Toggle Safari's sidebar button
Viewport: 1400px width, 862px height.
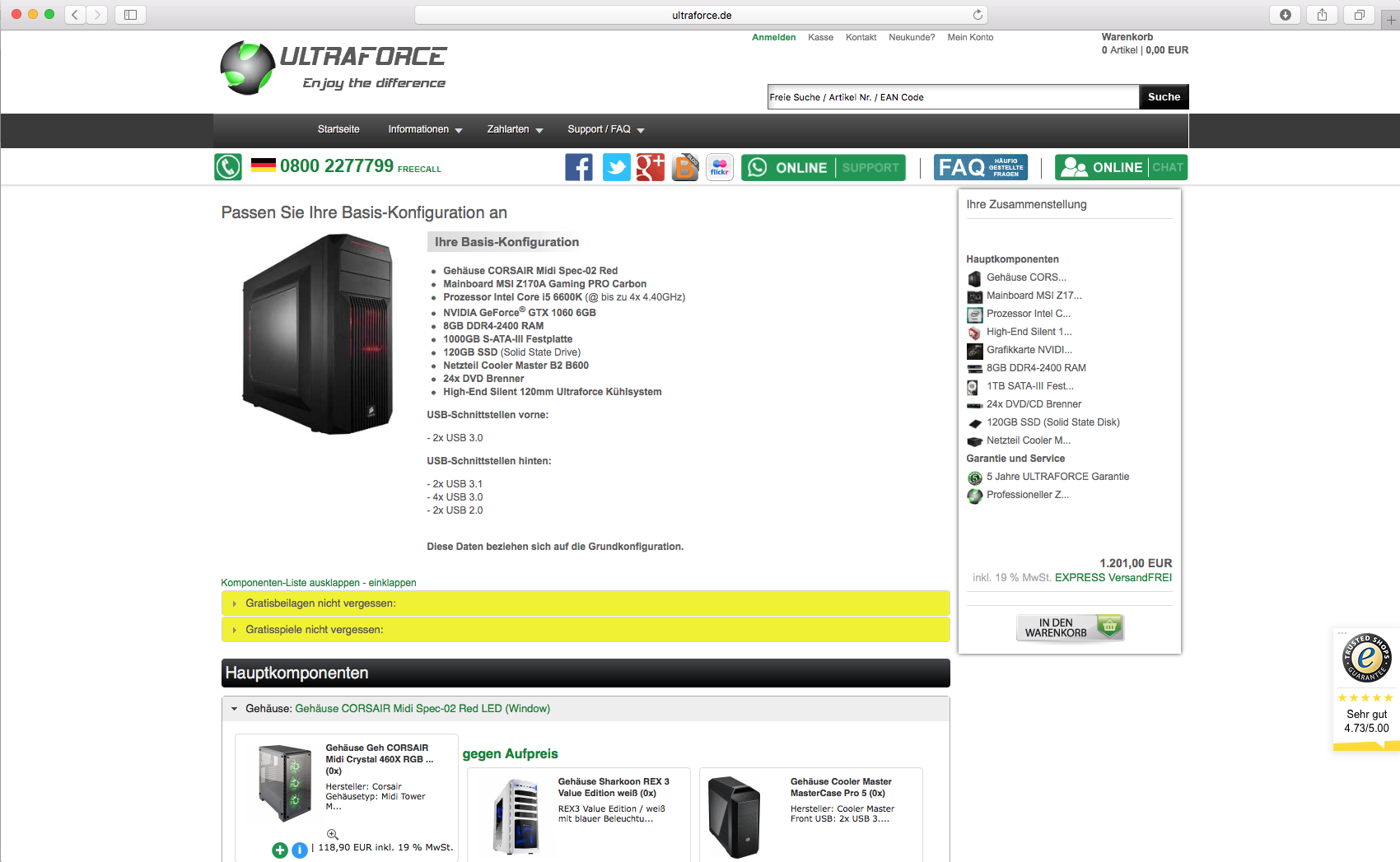(x=130, y=15)
